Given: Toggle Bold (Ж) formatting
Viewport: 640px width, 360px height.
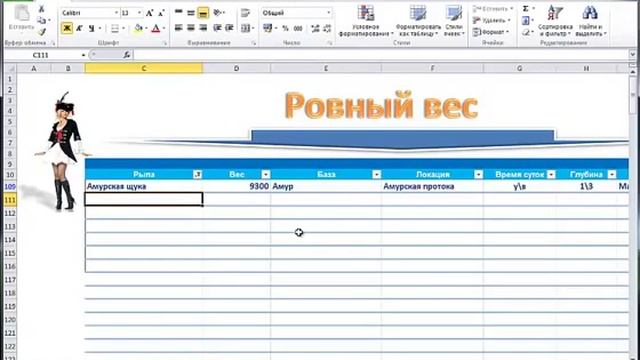Looking at the screenshot, I should click(67, 28).
